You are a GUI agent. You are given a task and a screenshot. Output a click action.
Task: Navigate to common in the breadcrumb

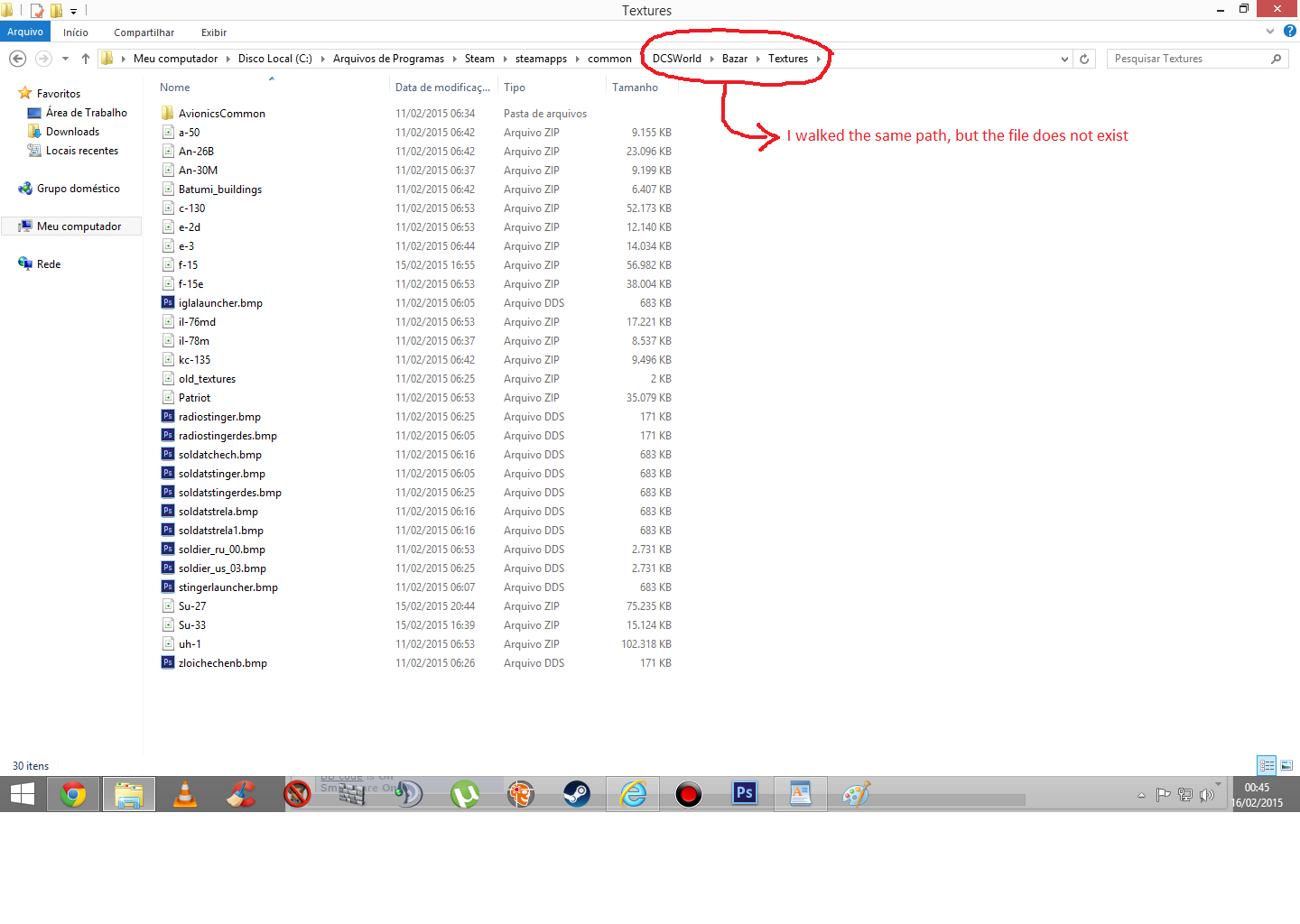609,59
